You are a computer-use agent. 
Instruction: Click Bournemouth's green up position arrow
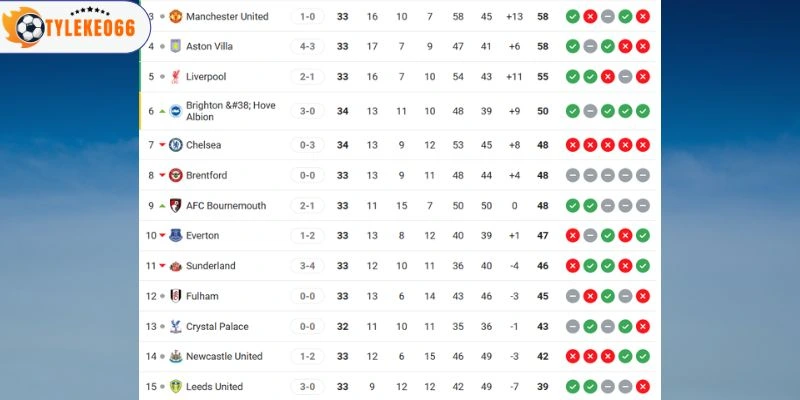pyautogui.click(x=162, y=206)
